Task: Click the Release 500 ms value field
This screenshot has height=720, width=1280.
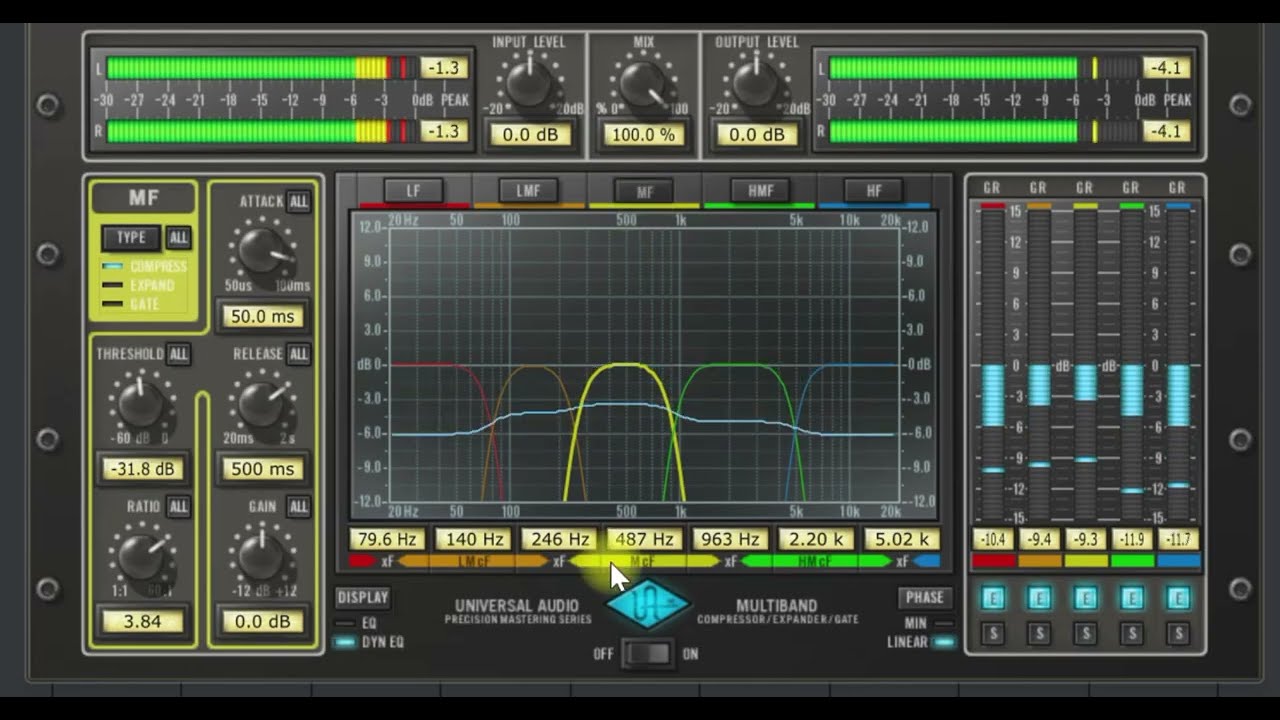Action: coord(262,469)
